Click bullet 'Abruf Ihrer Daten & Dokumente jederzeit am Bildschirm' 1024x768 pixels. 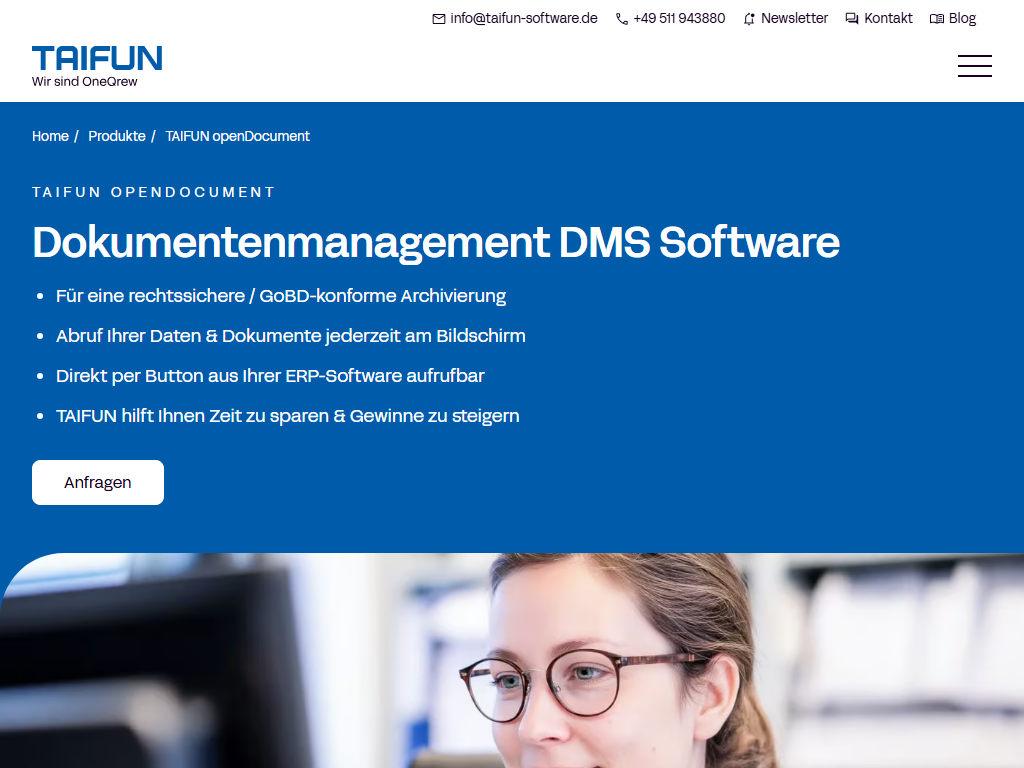click(x=291, y=336)
